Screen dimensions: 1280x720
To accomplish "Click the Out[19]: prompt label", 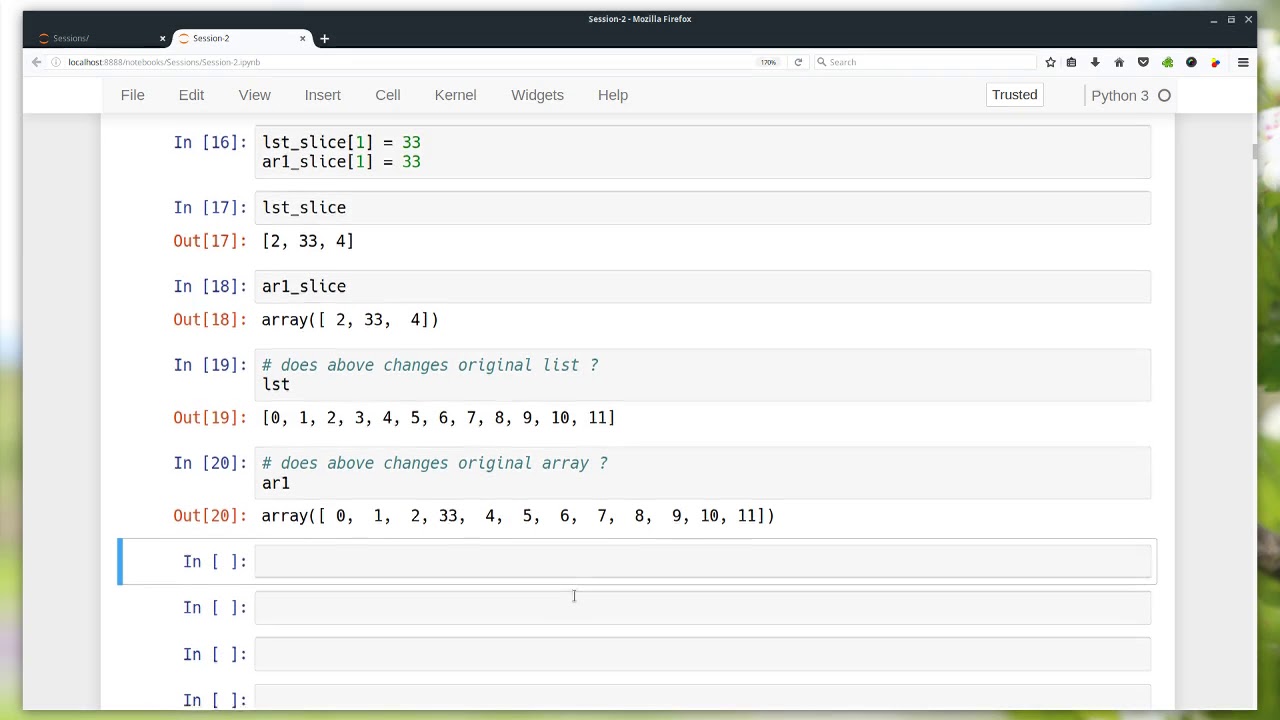I will click(210, 418).
